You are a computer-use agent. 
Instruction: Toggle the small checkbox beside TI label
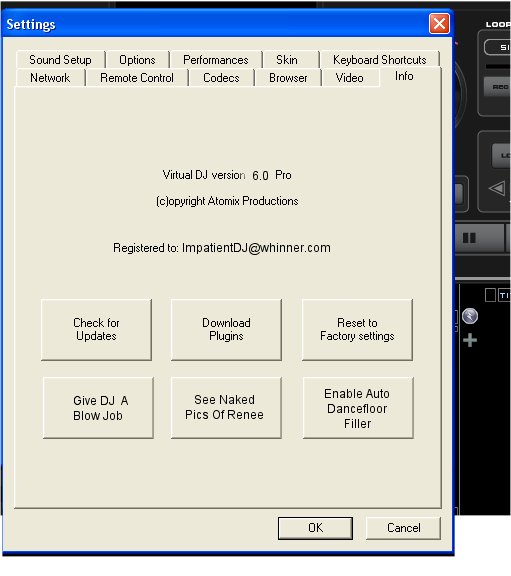490,295
